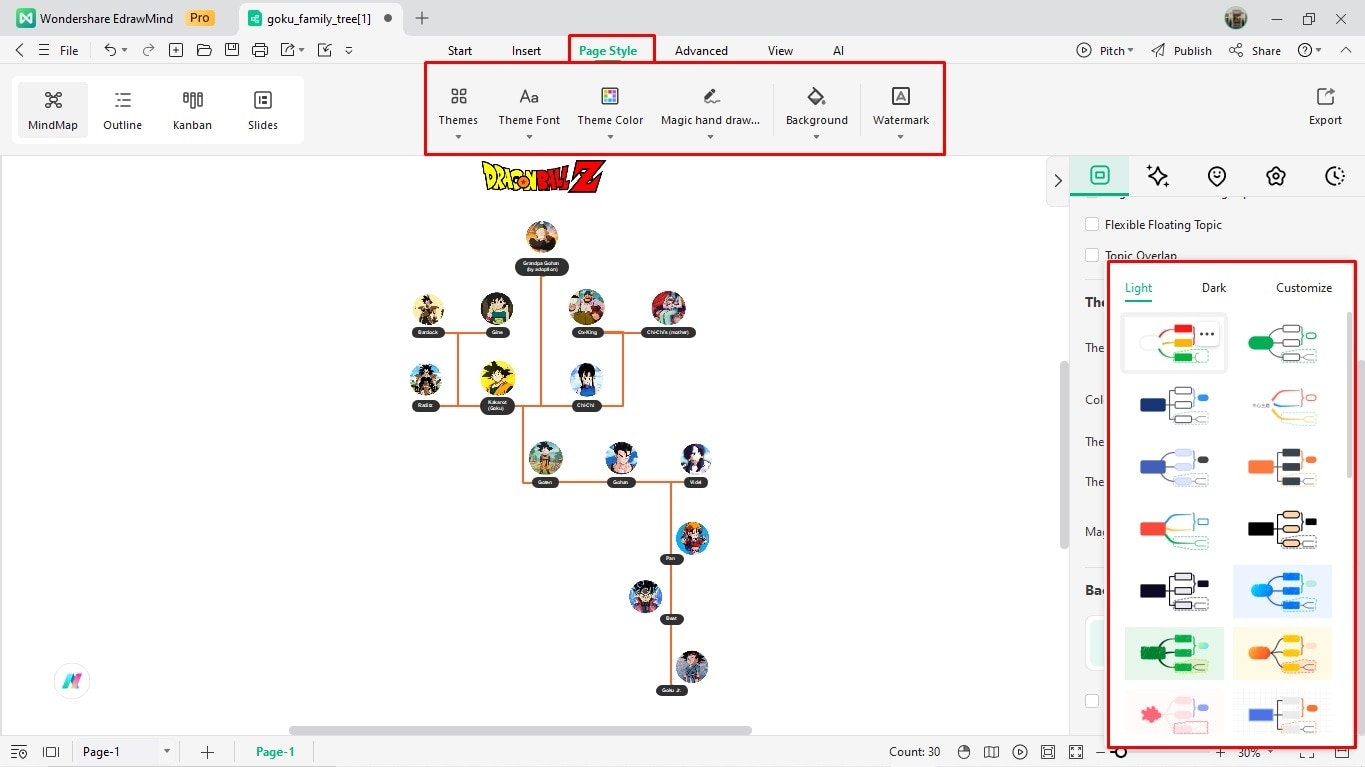The height and width of the screenshot is (767, 1365).
Task: Open the Themes dropdown
Action: coord(458,112)
